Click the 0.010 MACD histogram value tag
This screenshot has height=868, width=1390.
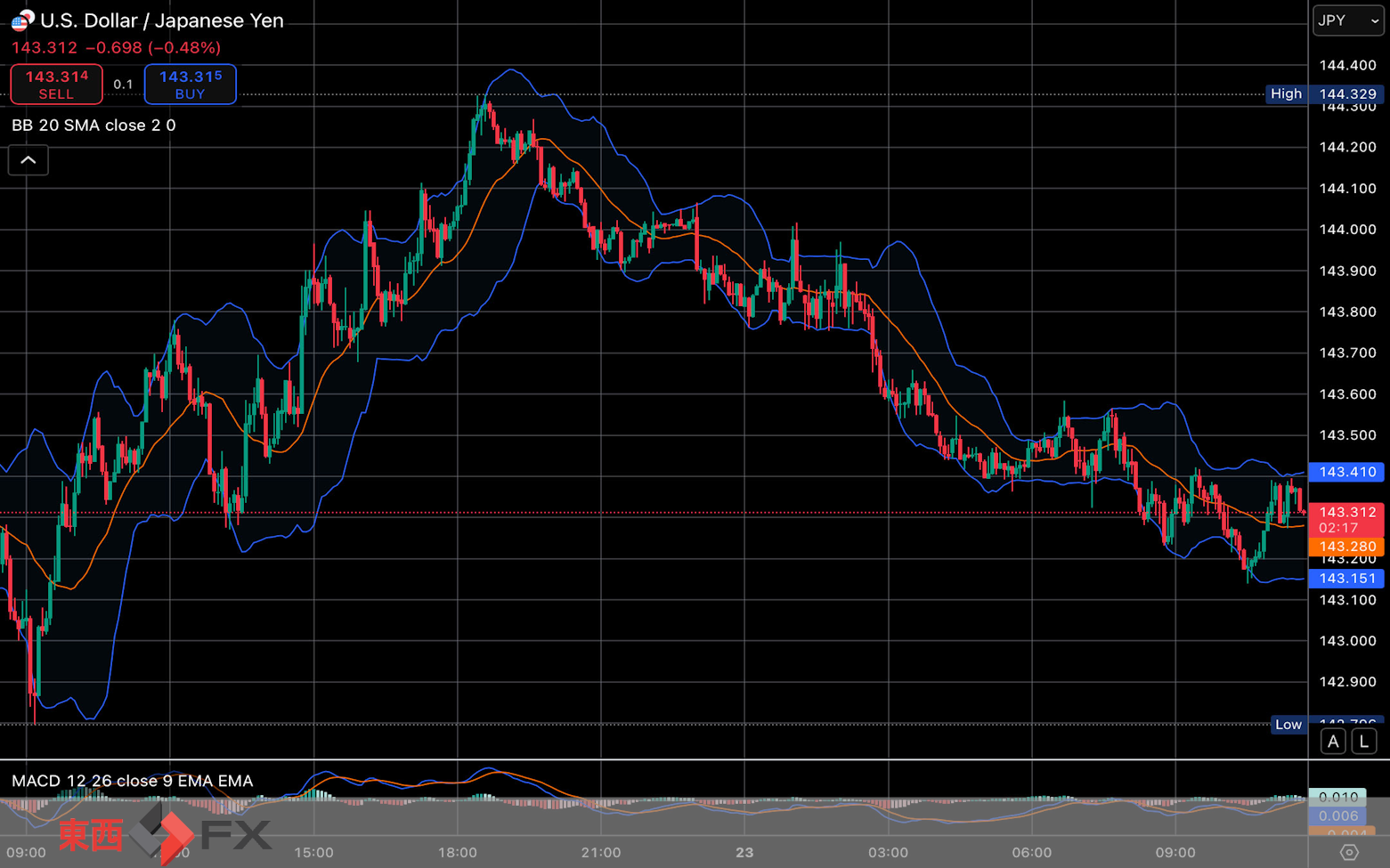point(1337,797)
